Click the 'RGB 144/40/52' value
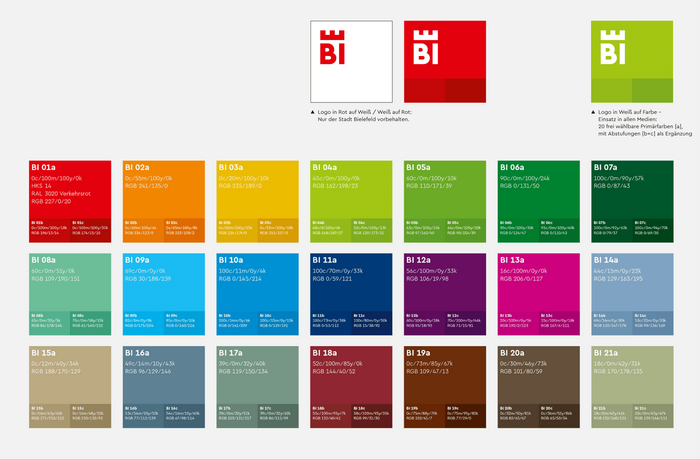The height and width of the screenshot is (459, 700). [333, 371]
